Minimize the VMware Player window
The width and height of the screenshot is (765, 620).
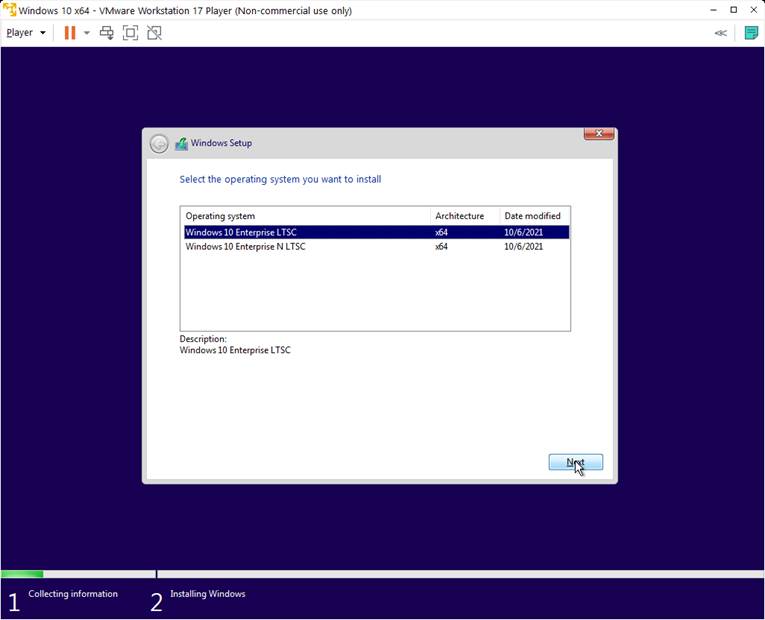712,10
